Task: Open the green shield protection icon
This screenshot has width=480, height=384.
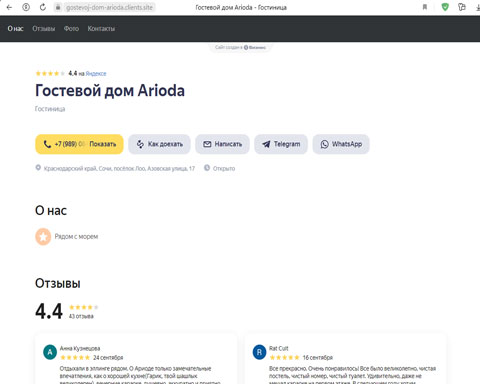Action: coord(445,7)
